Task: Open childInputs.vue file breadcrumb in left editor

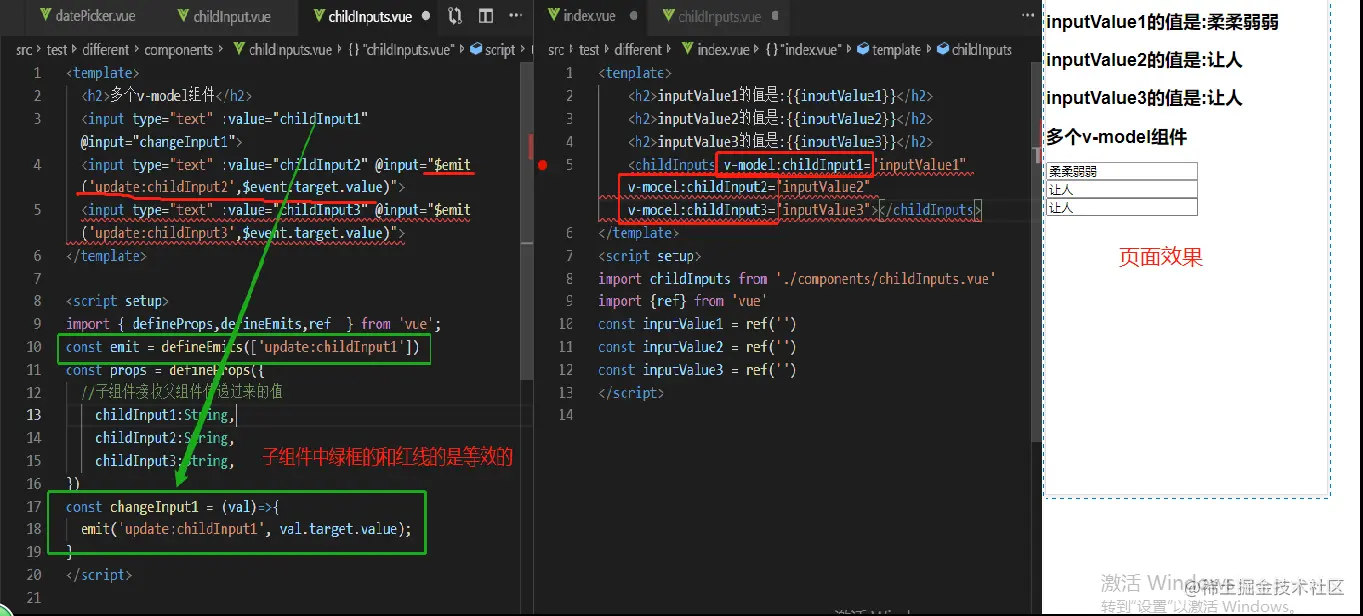Action: 281,49
